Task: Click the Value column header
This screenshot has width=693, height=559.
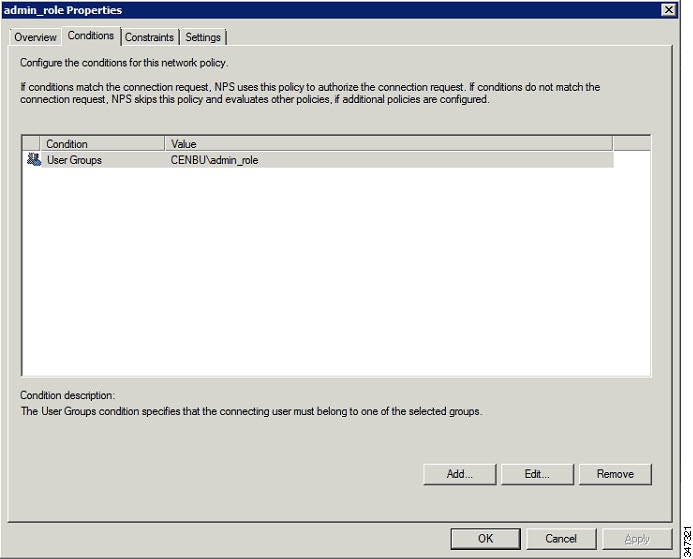Action: [x=389, y=144]
